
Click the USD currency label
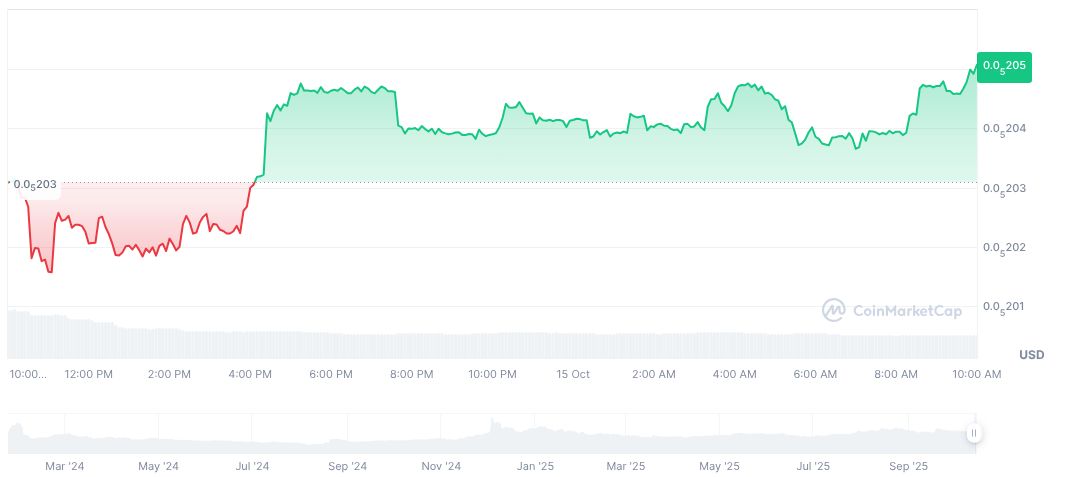tap(1031, 355)
